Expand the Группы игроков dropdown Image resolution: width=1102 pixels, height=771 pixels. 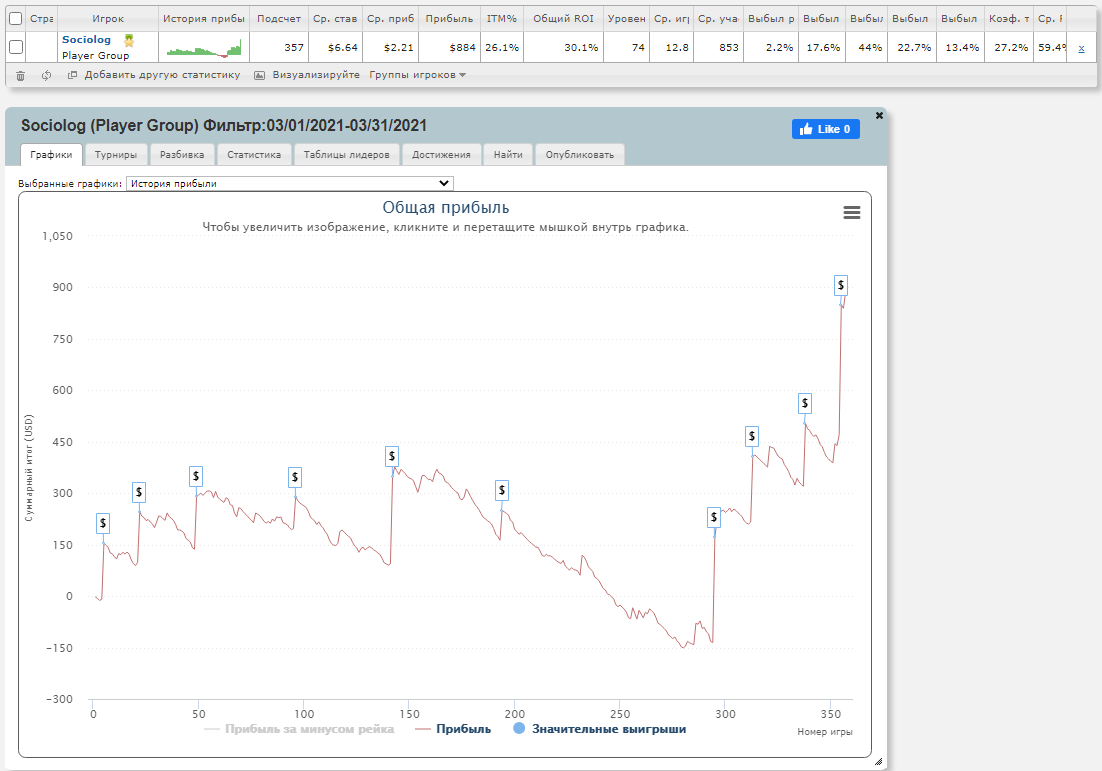(x=417, y=74)
